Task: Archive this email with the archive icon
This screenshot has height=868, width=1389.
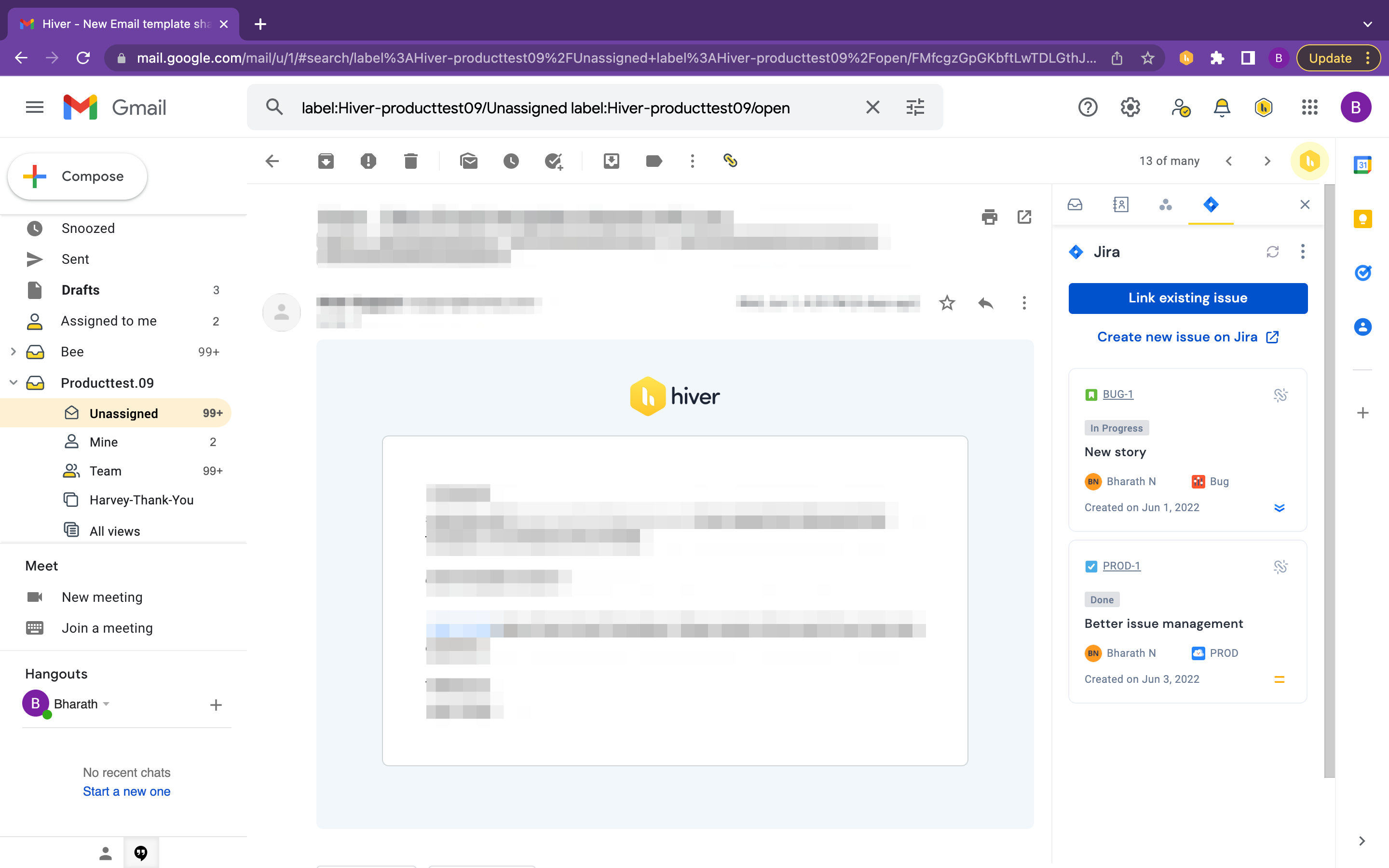Action: click(326, 162)
